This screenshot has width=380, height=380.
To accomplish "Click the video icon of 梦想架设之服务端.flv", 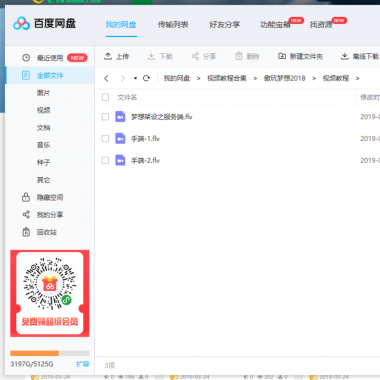I will 120,117.
